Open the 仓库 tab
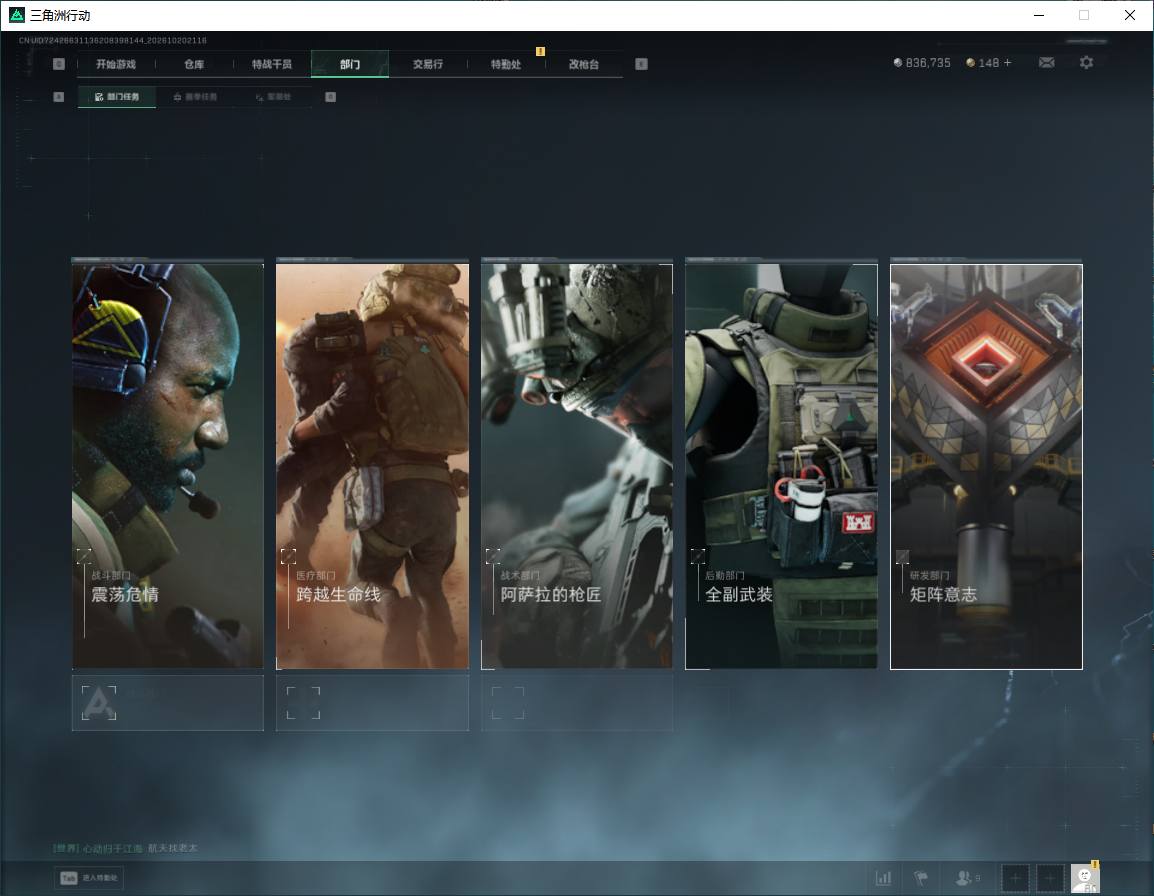This screenshot has height=896, width=1154. pos(194,64)
